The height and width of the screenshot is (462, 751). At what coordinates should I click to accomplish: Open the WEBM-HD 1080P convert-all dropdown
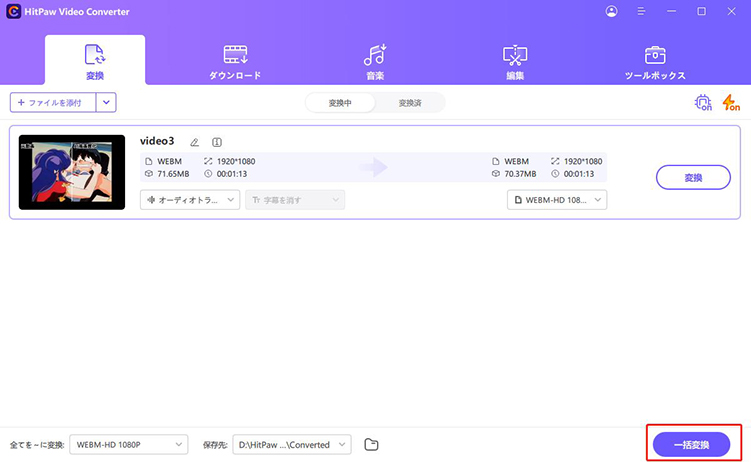click(129, 445)
